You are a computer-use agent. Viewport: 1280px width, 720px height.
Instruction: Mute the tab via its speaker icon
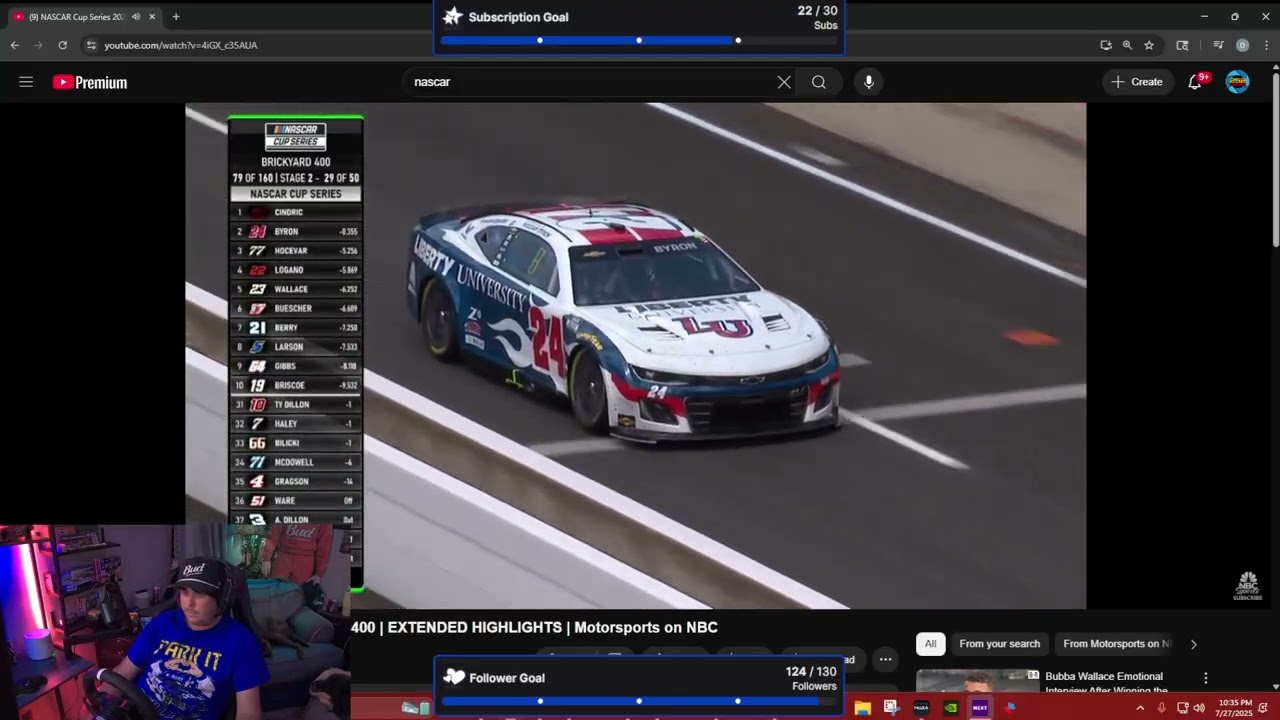coord(136,17)
